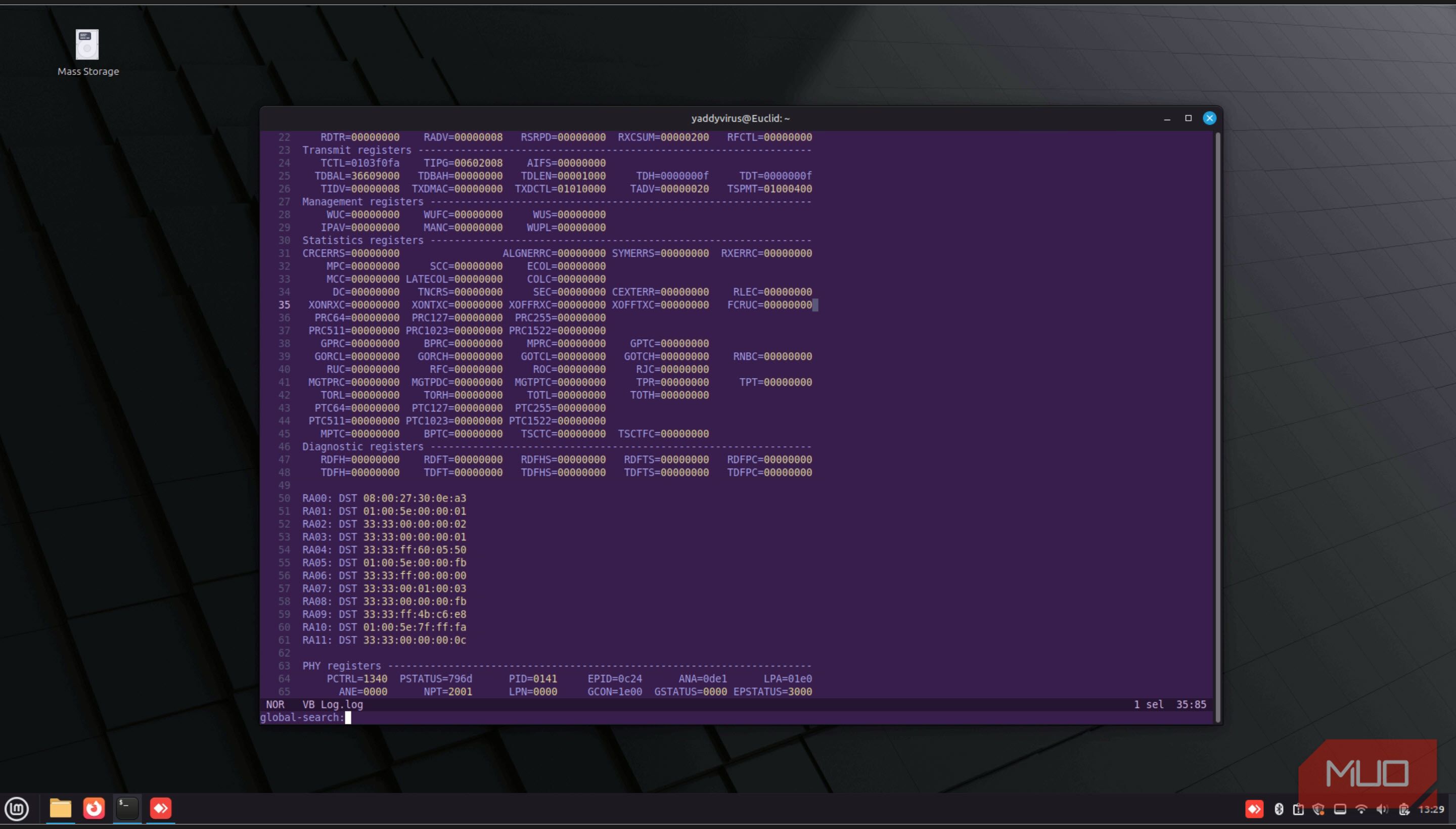The height and width of the screenshot is (829, 1456).
Task: Click the terminal vertical scrollbar
Action: (1217, 427)
